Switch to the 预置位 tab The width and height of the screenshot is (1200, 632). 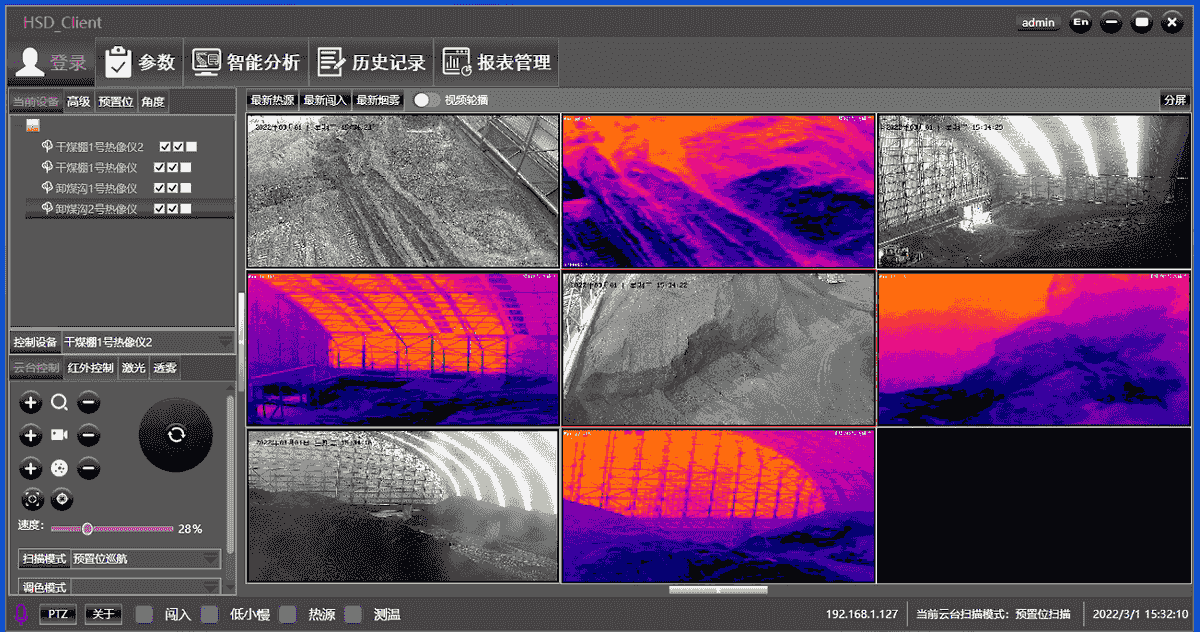tap(115, 101)
